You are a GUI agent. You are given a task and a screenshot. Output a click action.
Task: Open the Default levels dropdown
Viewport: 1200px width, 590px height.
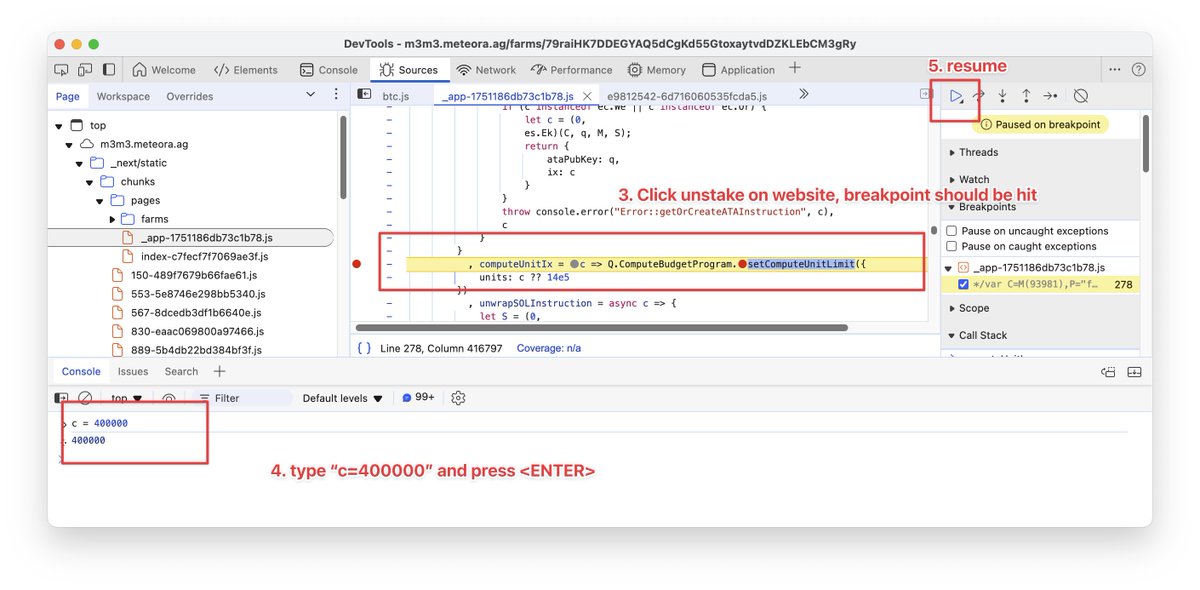tap(343, 398)
